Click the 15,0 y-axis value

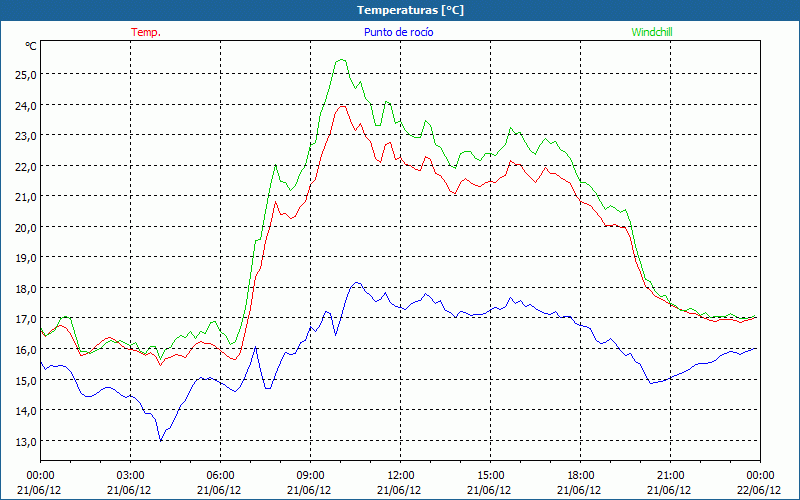(25, 380)
